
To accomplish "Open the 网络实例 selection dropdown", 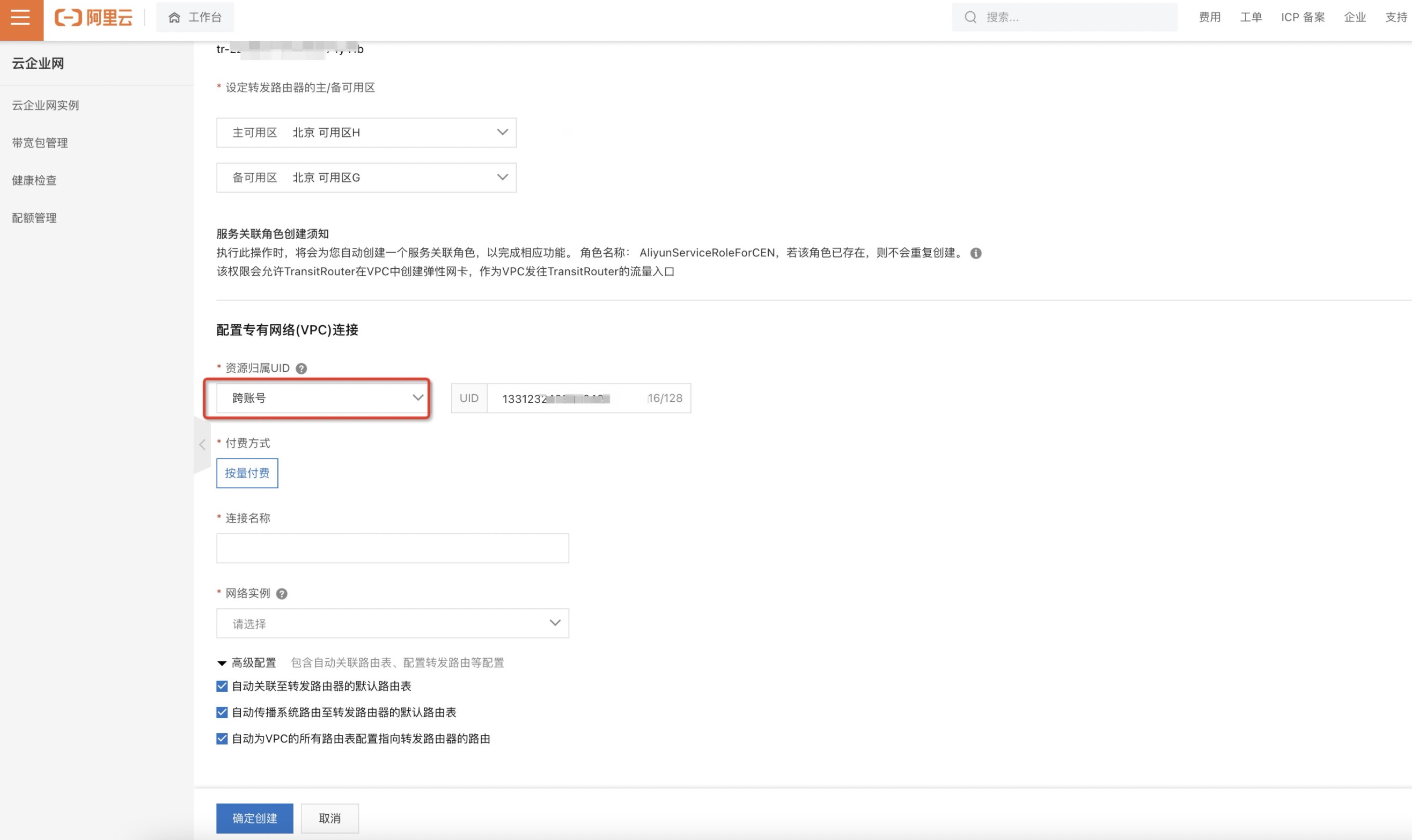I will [392, 623].
